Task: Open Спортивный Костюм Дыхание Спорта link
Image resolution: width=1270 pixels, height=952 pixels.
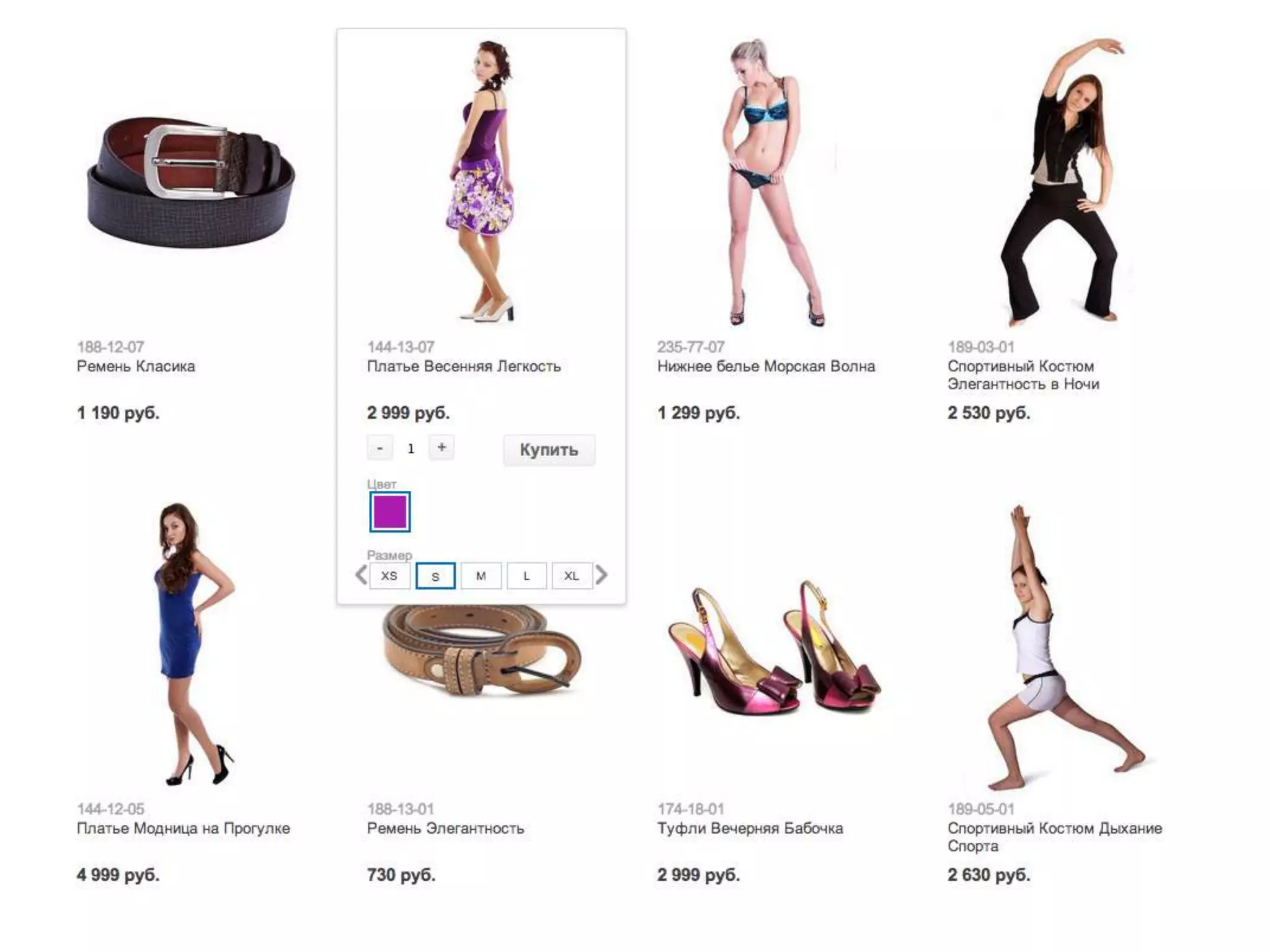Action: point(1054,837)
